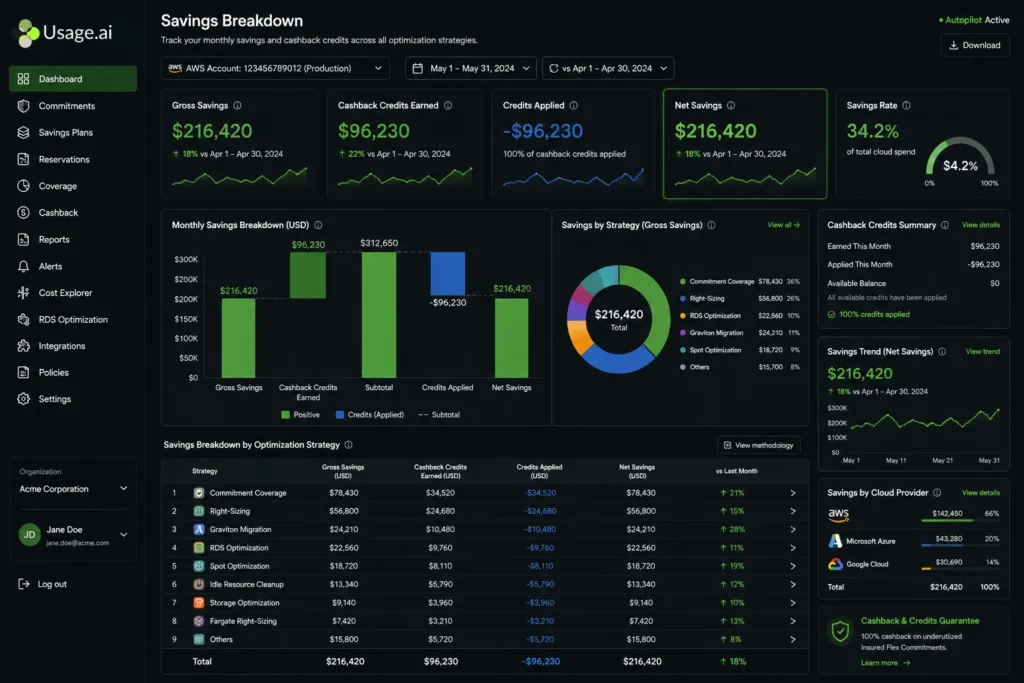The width and height of the screenshot is (1024, 683).
Task: Click Cashback Credits Summary info icon
Action: (x=944, y=225)
